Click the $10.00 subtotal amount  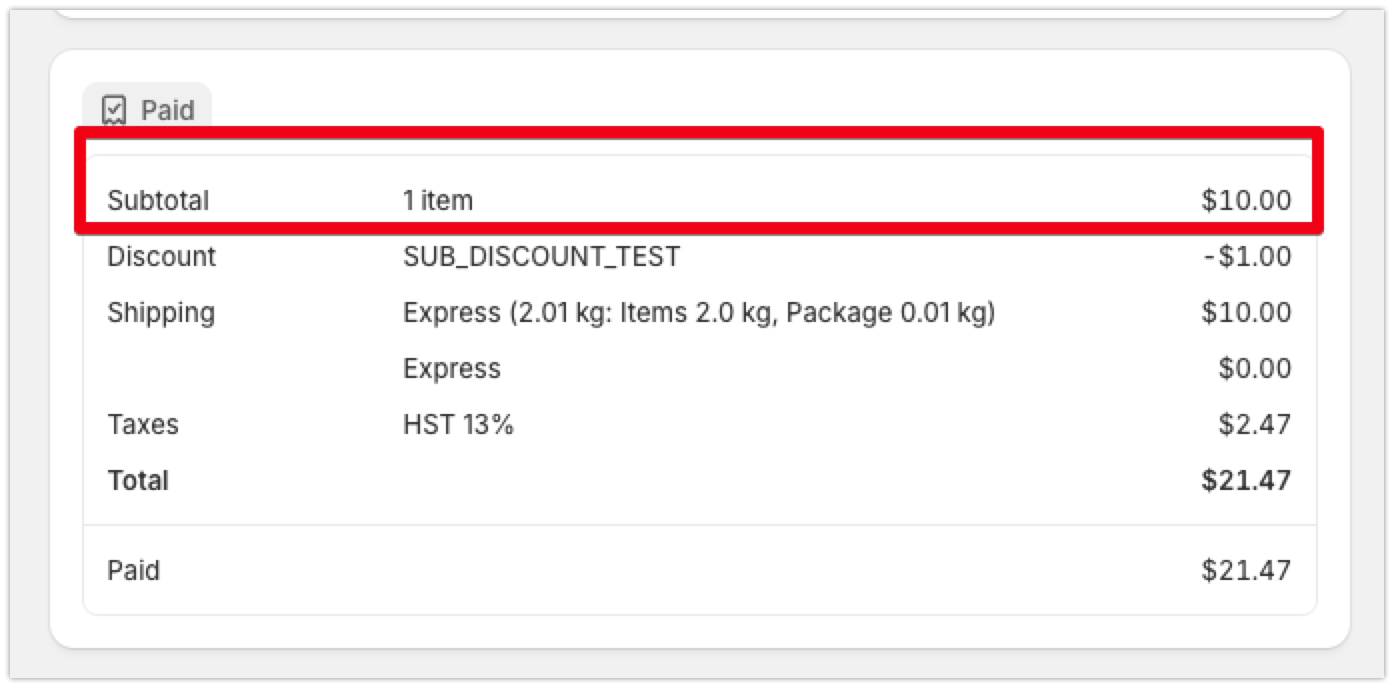[1246, 201]
